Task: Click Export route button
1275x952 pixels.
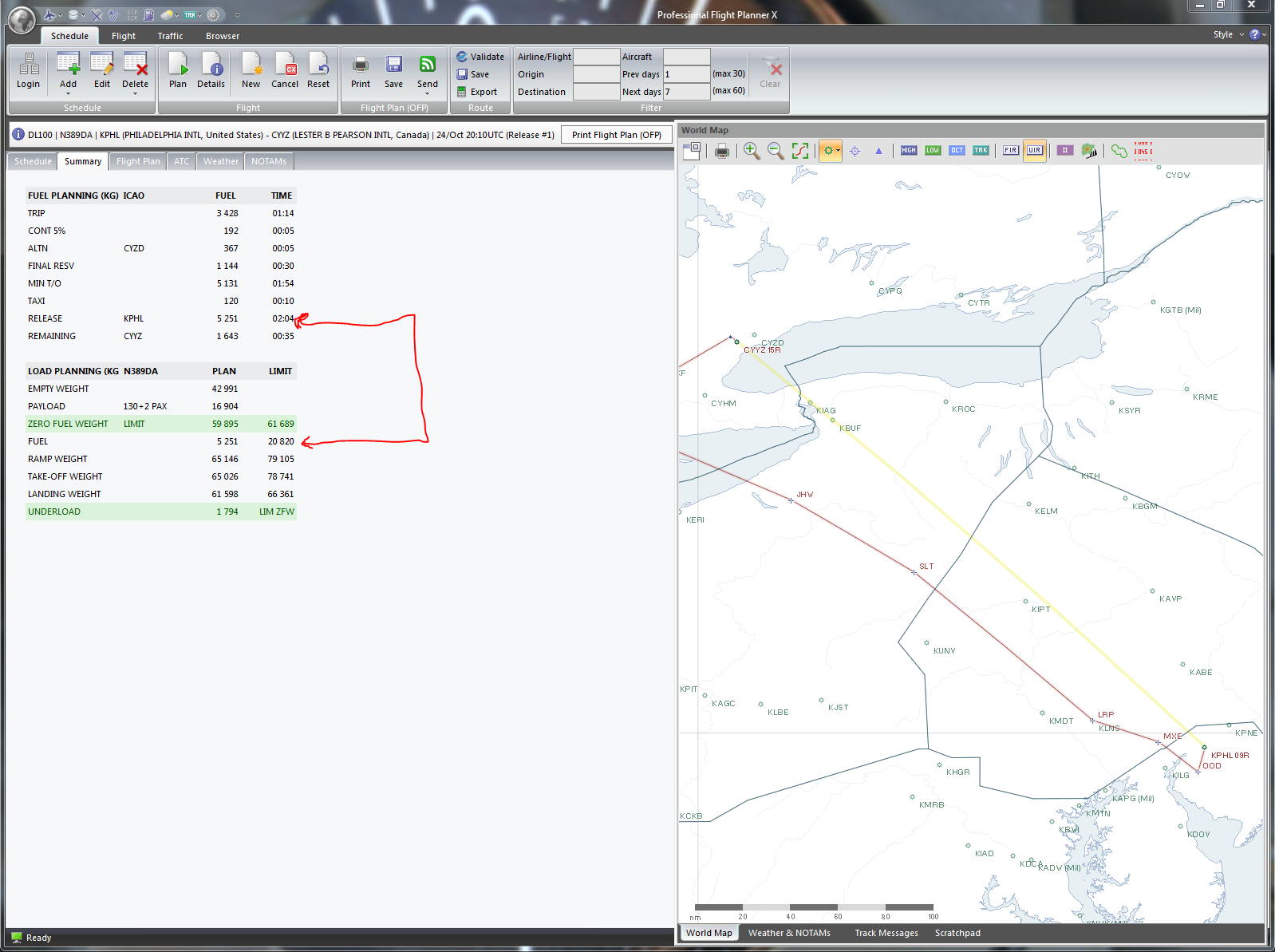Action: 477,92
